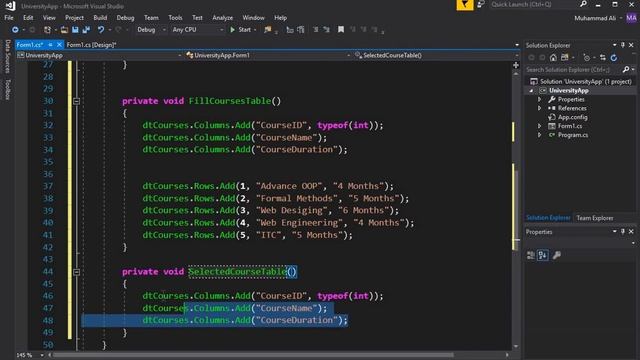Collapse the UniversityApp project node
Image resolution: width=640 pixels, height=360 pixels.
(x=531, y=91)
